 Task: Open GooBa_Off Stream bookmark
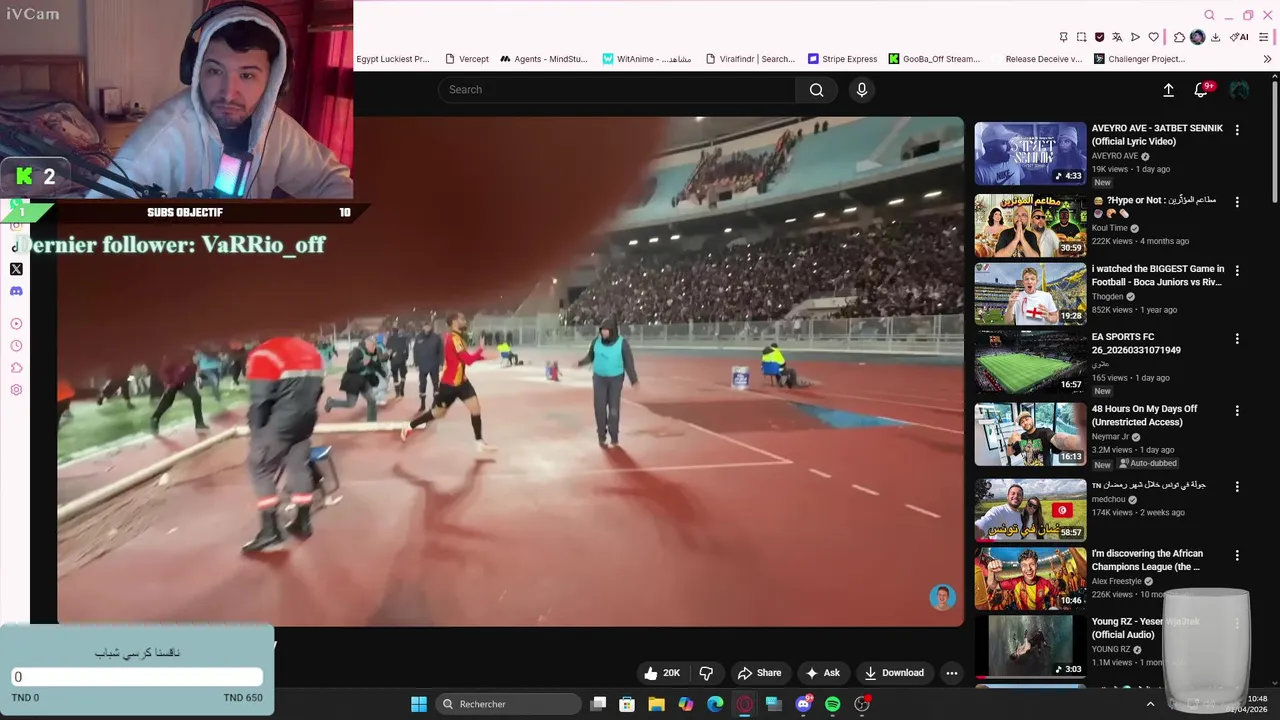pos(935,59)
